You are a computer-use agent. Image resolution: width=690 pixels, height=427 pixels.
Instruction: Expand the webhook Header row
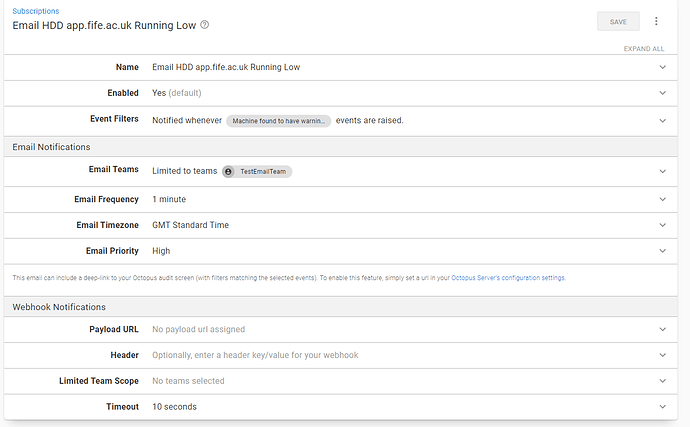click(662, 355)
